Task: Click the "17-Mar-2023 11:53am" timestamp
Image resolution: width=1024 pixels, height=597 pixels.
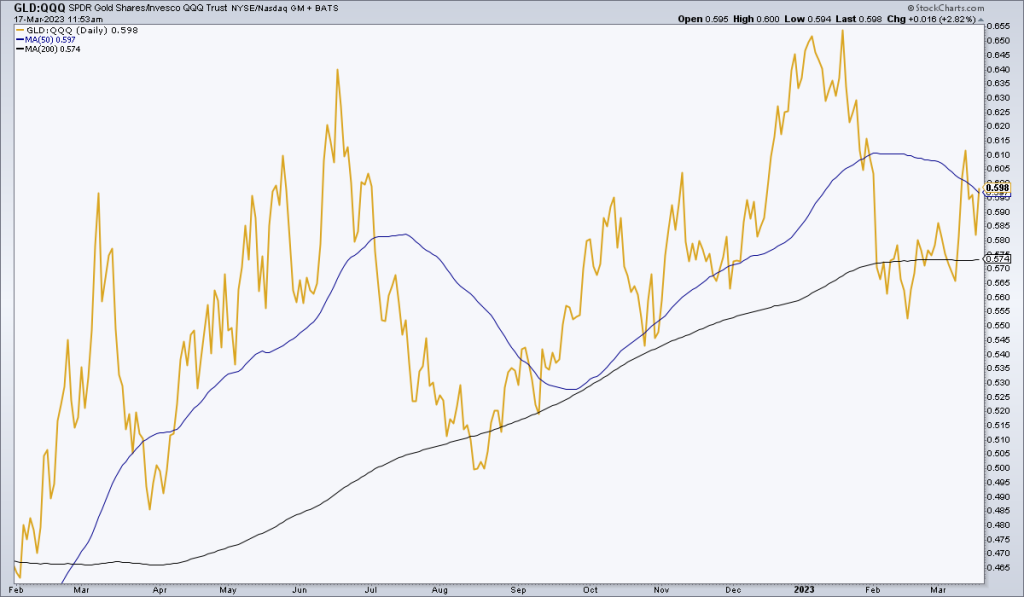Action: 58,20
